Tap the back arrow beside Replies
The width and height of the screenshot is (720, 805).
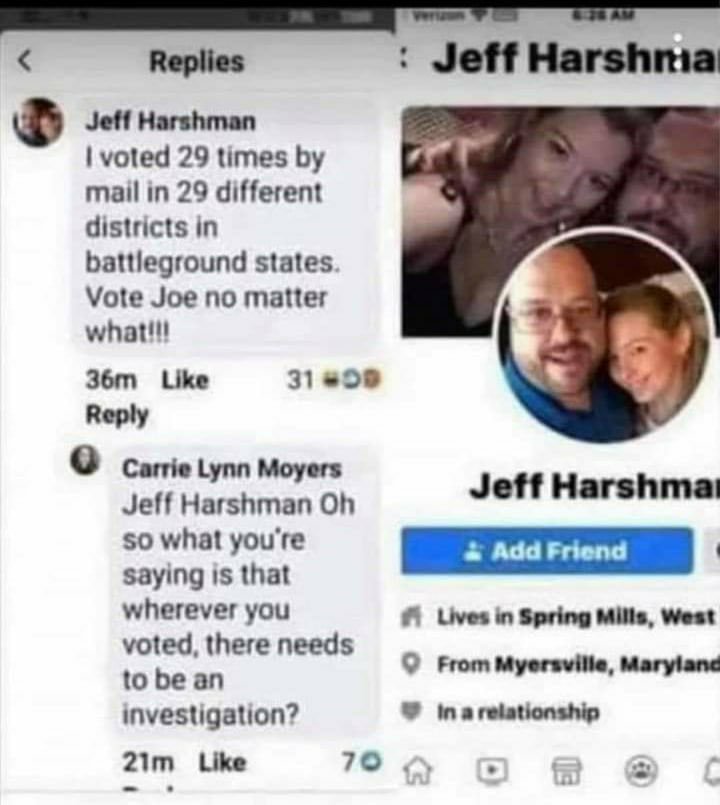click(25, 61)
